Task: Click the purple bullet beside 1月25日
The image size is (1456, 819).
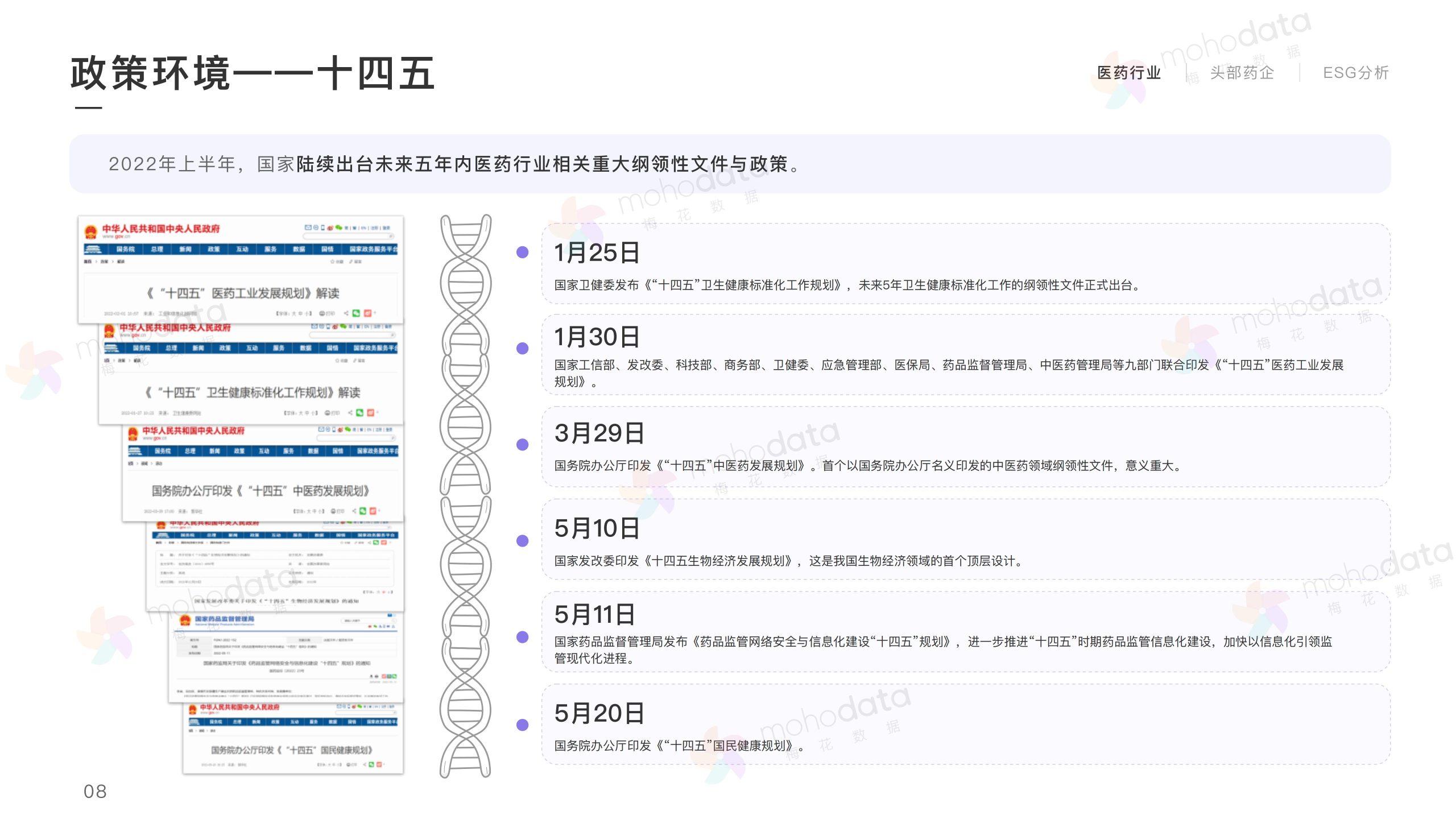Action: 522,253
